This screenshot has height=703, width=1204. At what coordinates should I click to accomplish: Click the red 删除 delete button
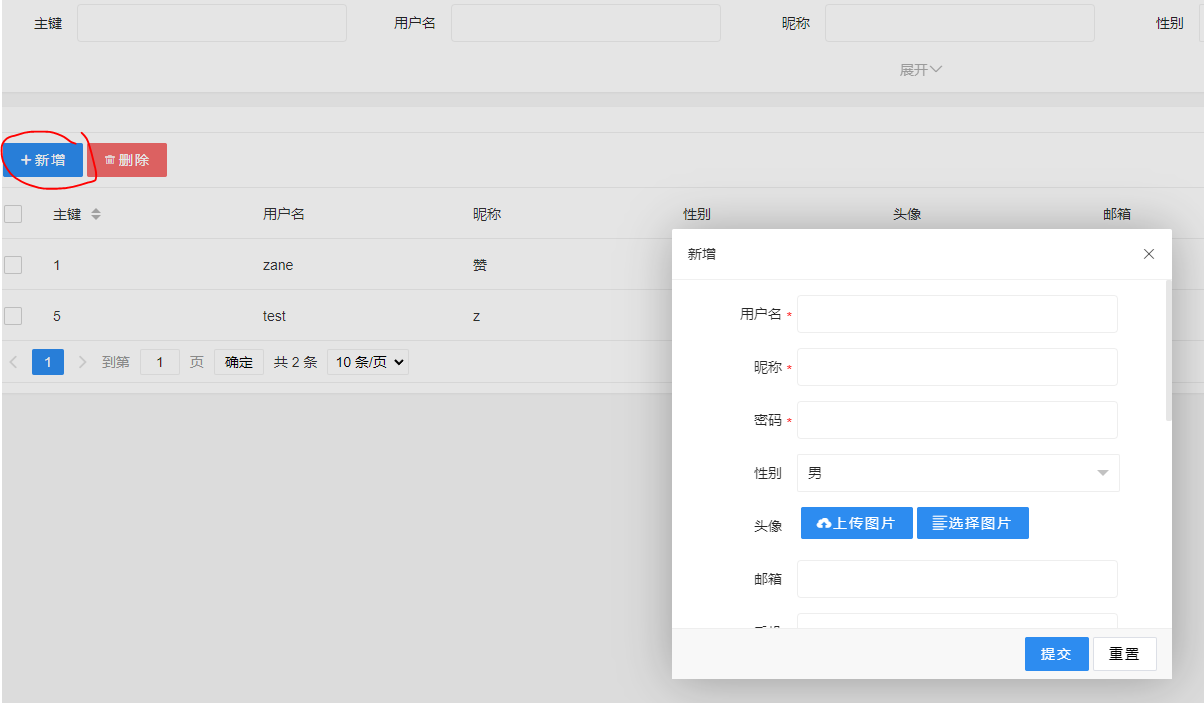point(127,160)
